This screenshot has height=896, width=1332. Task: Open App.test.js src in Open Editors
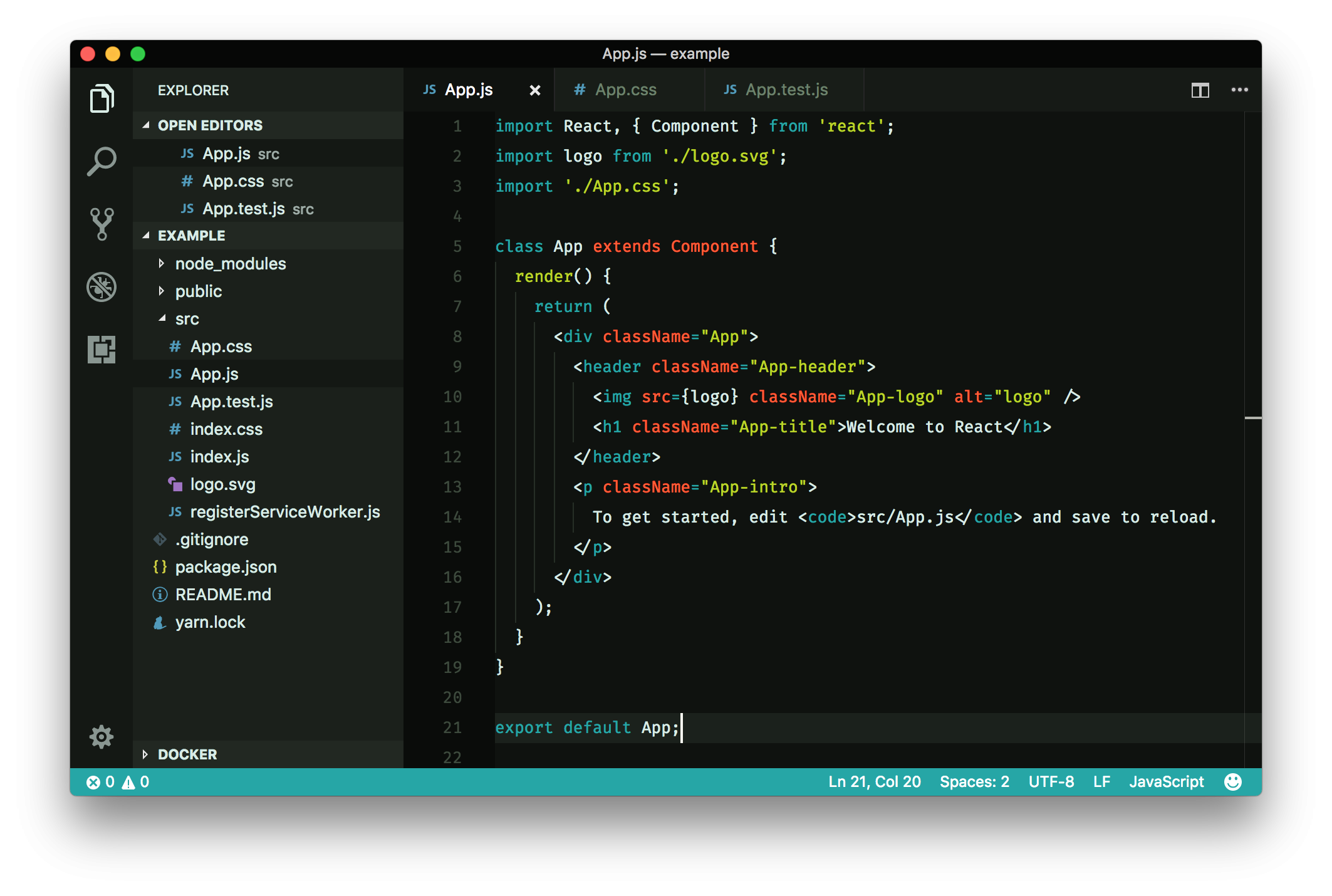pos(268,208)
